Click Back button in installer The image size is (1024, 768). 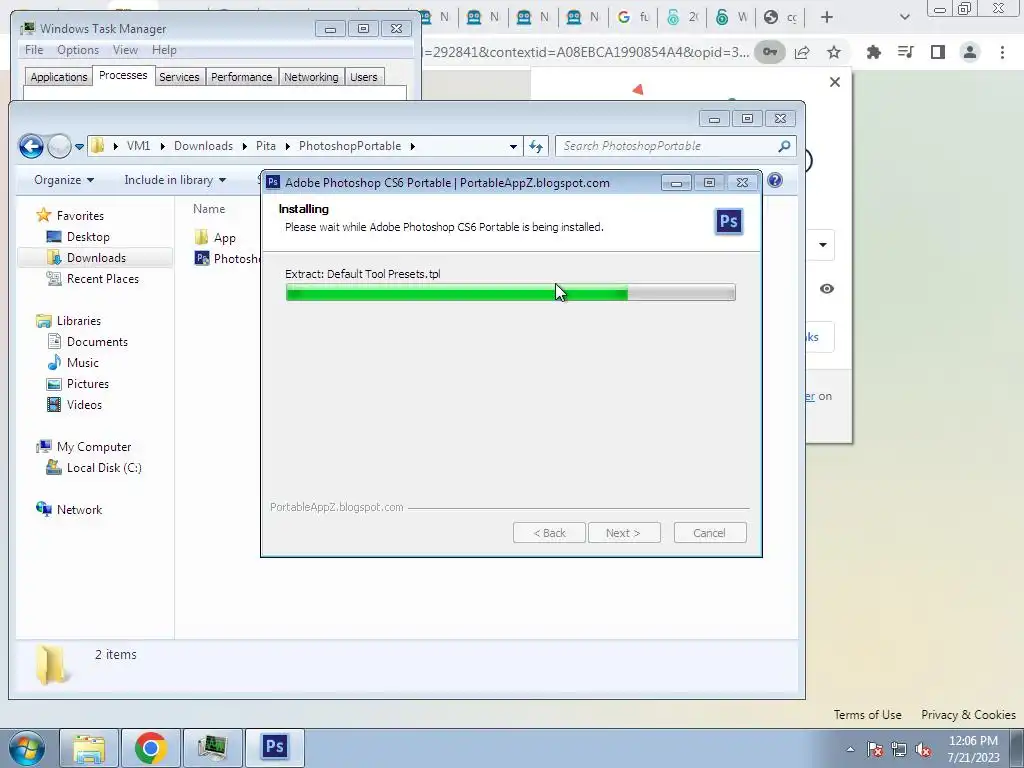click(x=549, y=533)
